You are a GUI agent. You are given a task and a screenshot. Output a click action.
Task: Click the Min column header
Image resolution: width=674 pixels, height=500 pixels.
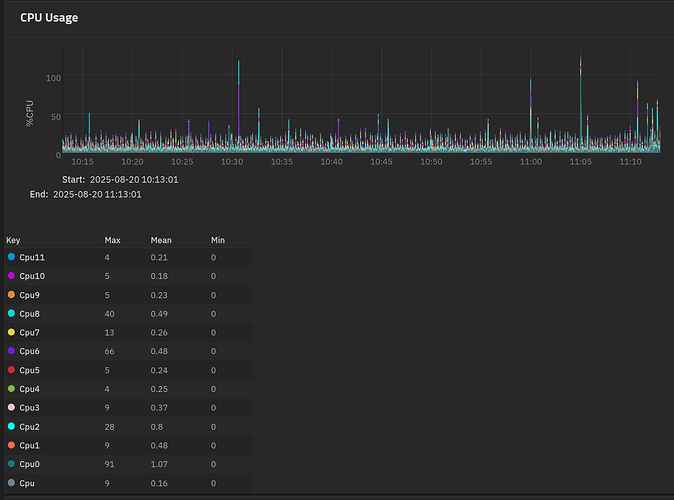point(218,240)
